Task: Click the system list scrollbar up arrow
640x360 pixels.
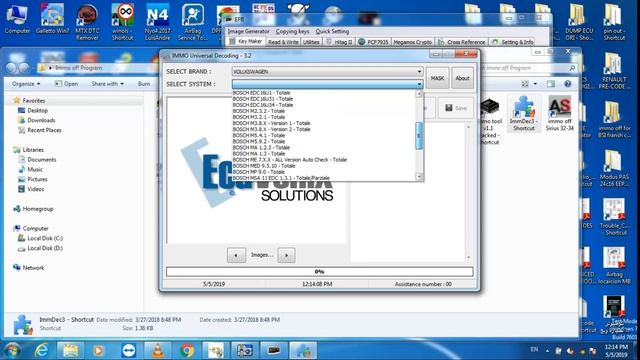Action: click(x=419, y=94)
